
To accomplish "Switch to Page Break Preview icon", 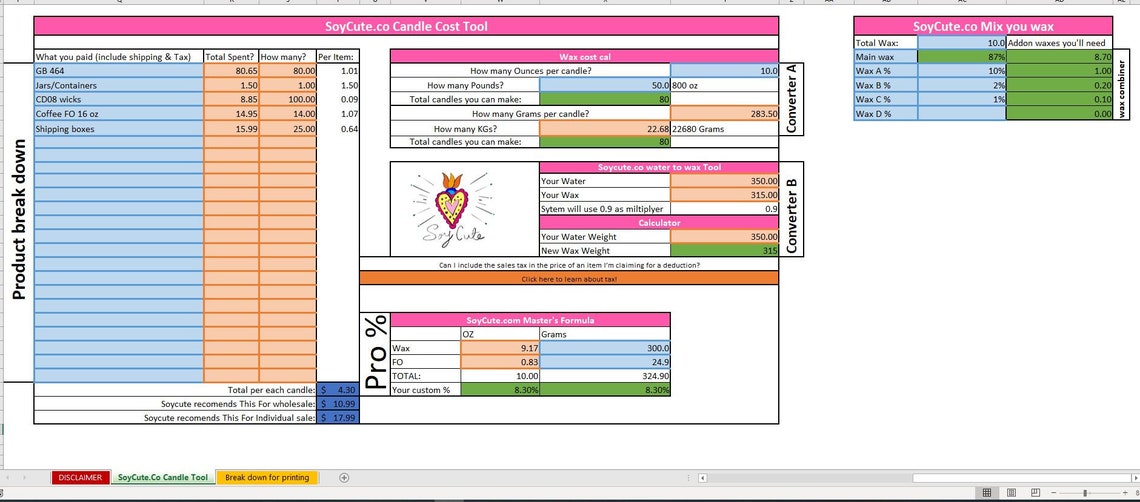I will 1035,493.
